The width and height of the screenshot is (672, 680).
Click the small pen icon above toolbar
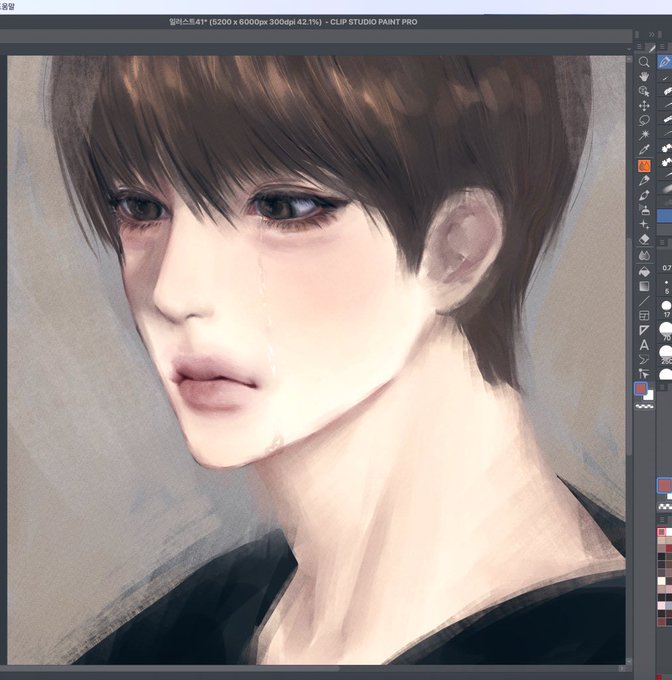click(x=652, y=48)
